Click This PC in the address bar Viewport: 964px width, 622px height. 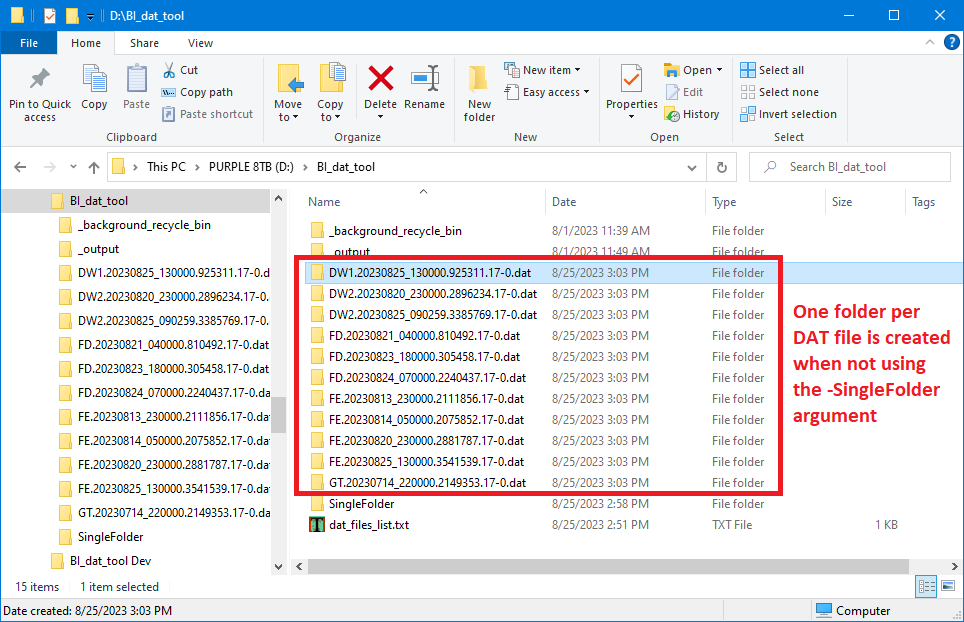(x=166, y=167)
